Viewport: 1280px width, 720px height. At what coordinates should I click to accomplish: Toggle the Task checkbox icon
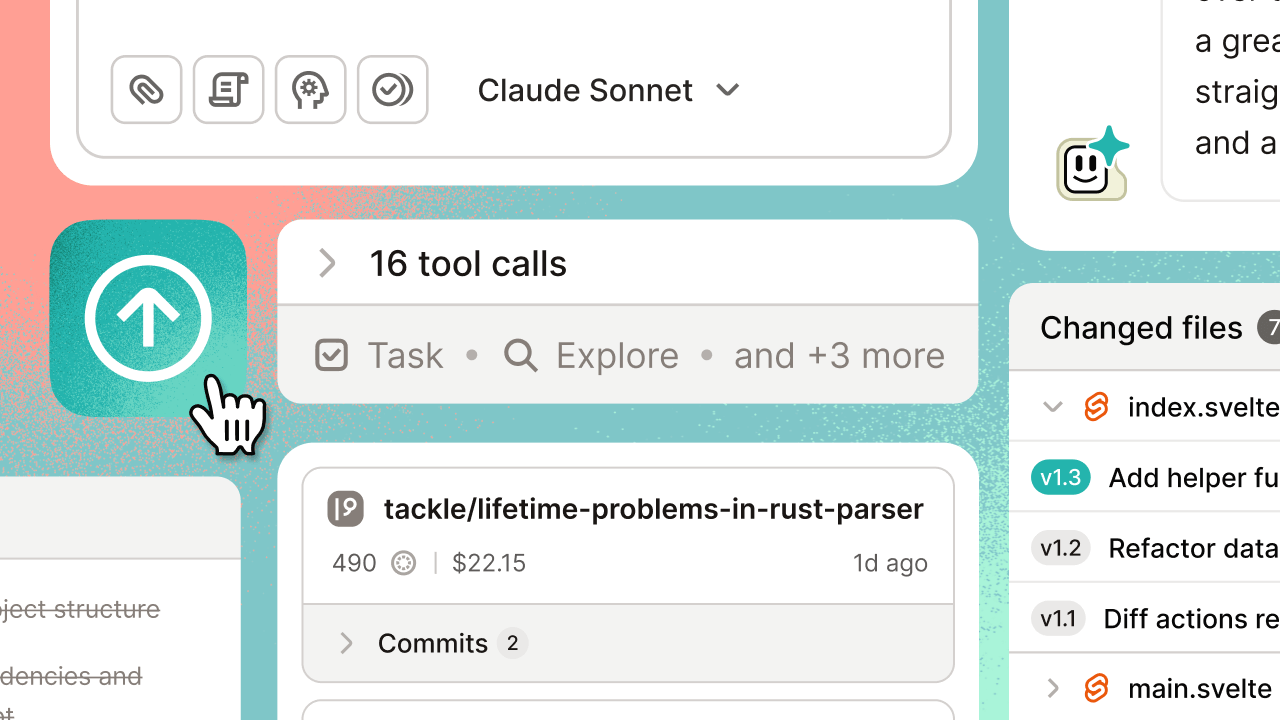331,355
